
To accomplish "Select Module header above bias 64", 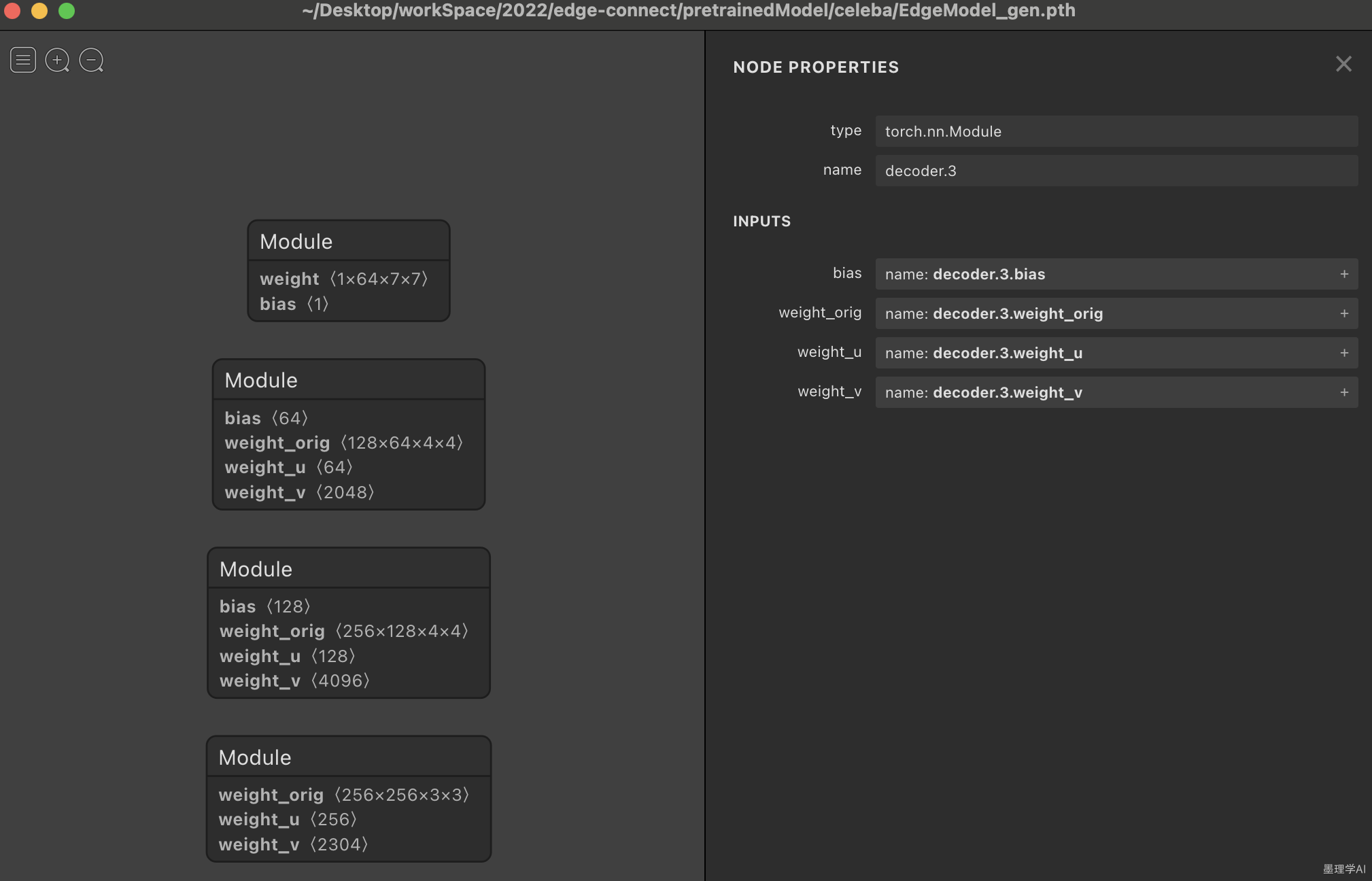I will point(348,381).
